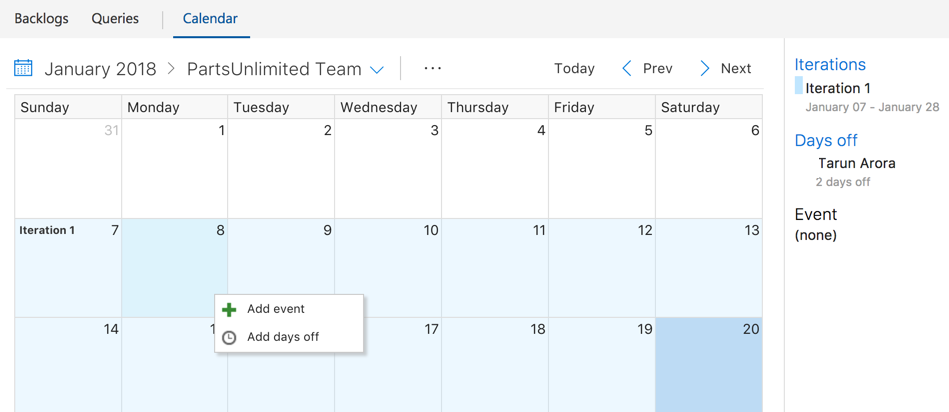Click the calendar icon beside January 2018
Screen dimensions: 949x412
(23, 68)
